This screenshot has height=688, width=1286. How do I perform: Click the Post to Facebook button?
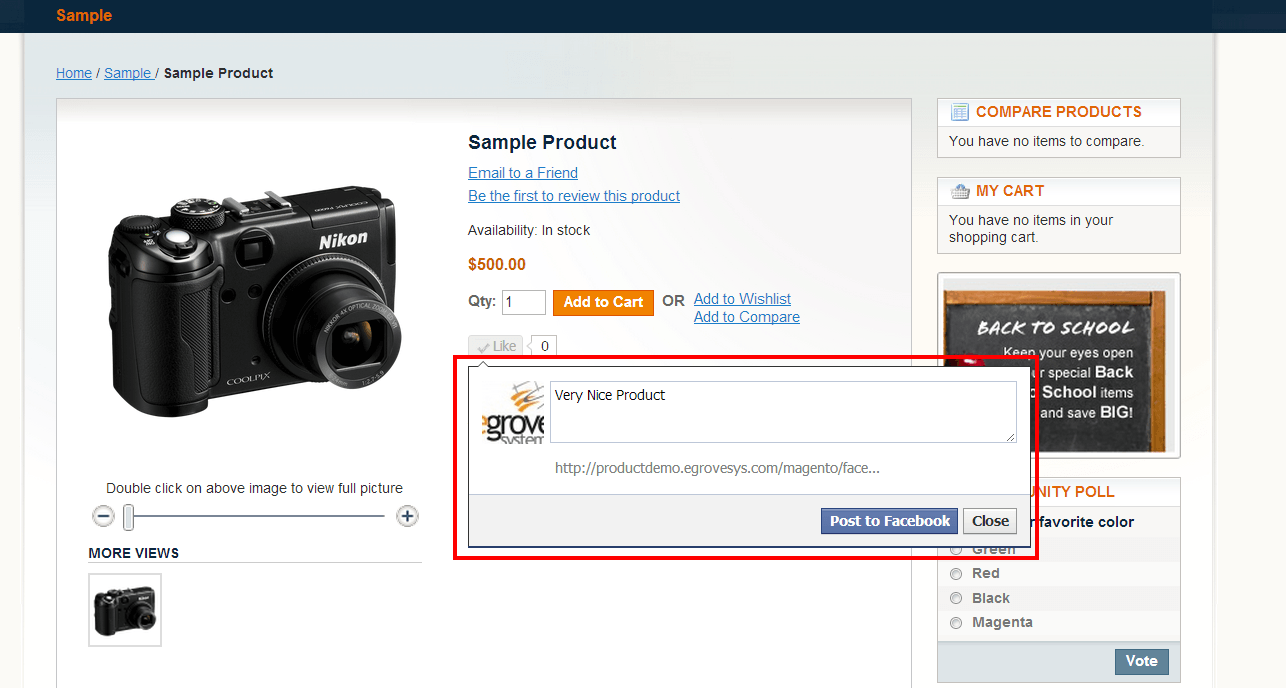(x=889, y=521)
